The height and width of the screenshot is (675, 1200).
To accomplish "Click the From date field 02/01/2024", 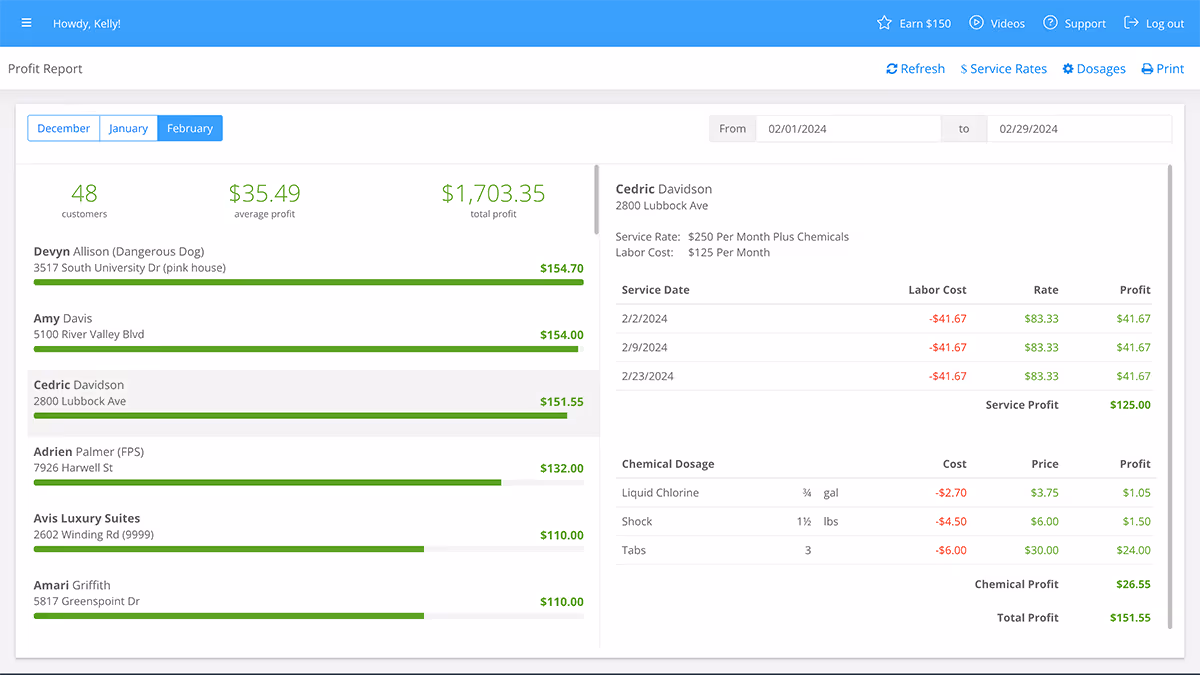I will click(848, 129).
